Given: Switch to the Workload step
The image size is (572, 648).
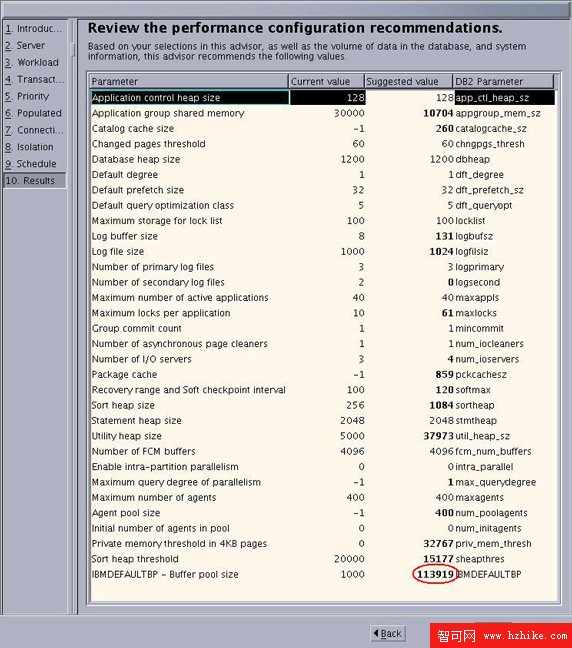Looking at the screenshot, I should click(35, 62).
